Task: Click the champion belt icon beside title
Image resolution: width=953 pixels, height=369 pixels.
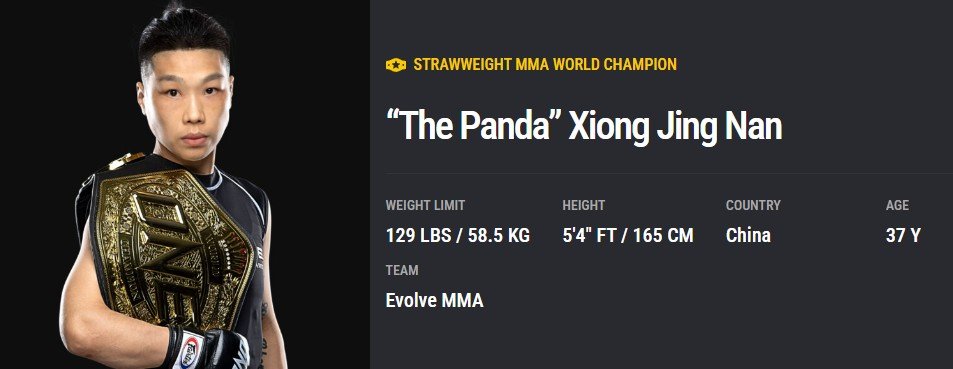Action: pos(396,64)
